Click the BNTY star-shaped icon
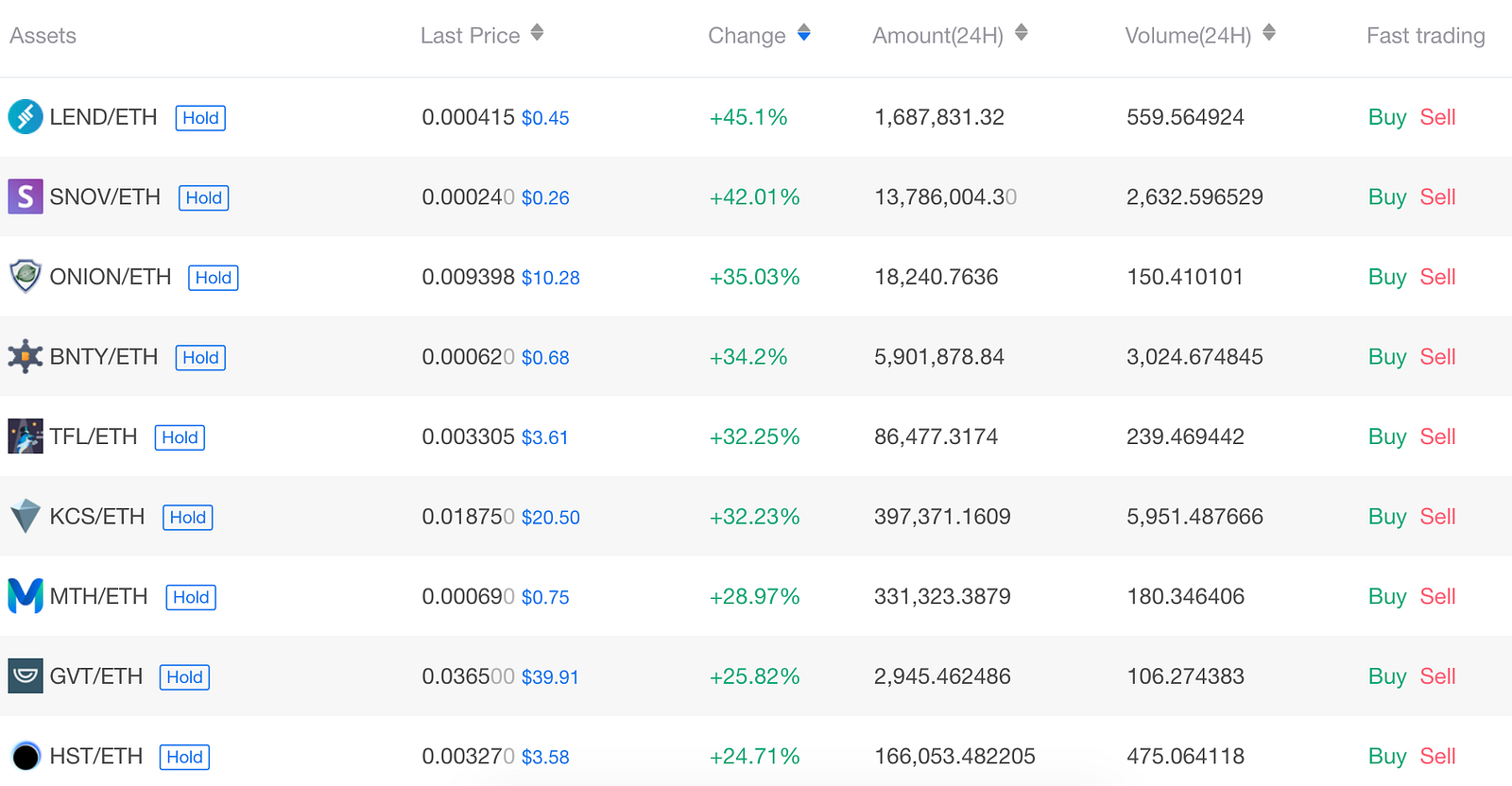This screenshot has height=786, width=1512. (26, 357)
